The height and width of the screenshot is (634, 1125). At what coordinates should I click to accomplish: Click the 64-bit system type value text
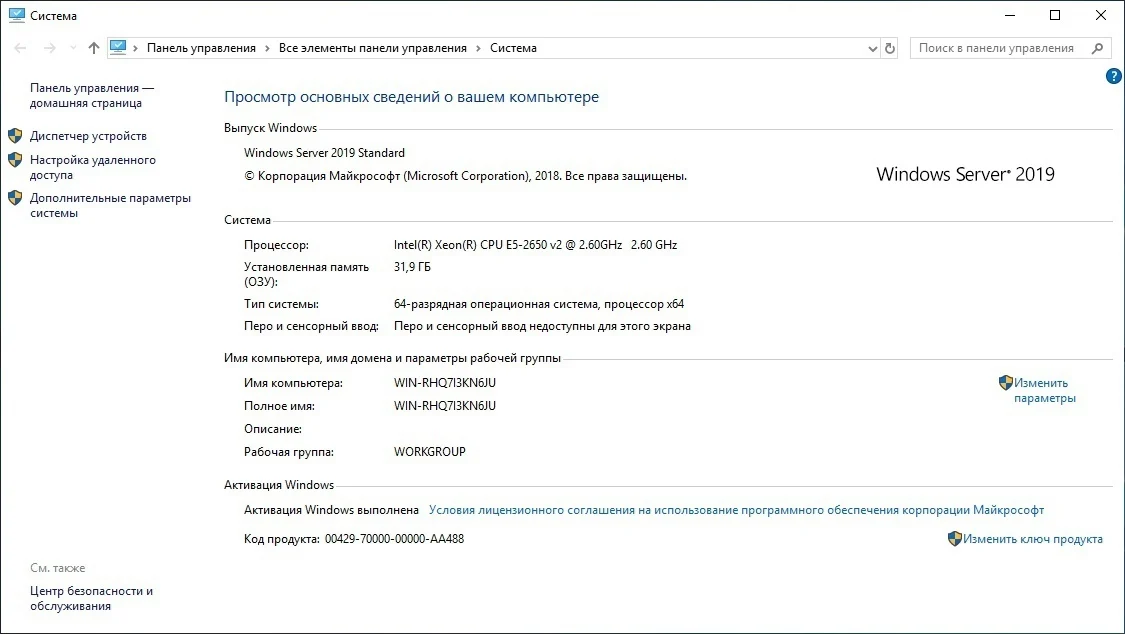click(539, 304)
